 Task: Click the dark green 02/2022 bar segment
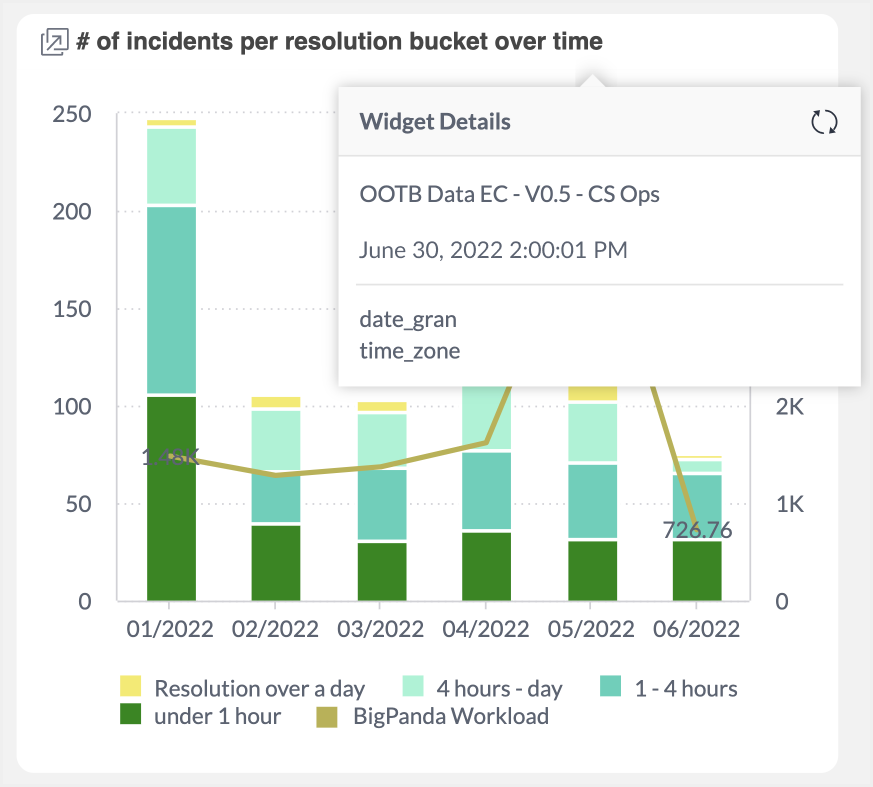pos(276,562)
